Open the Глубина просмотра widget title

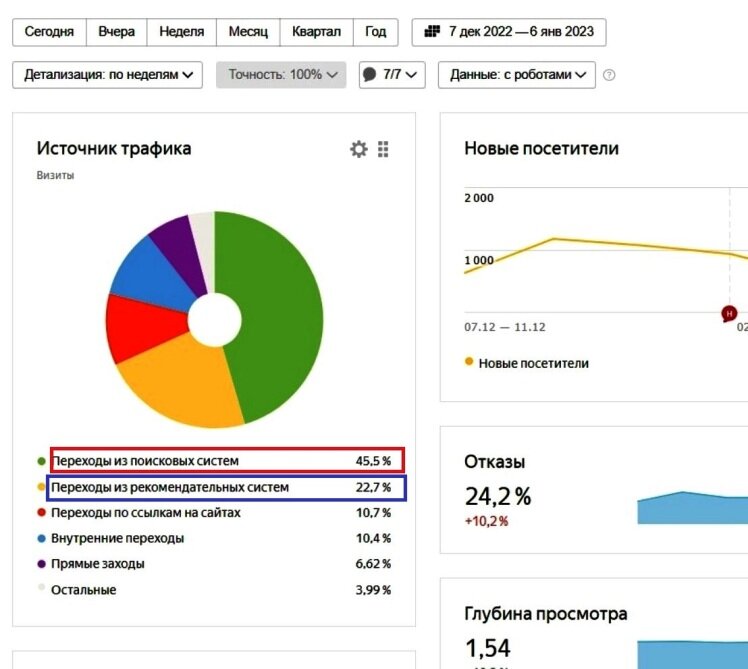tap(546, 614)
